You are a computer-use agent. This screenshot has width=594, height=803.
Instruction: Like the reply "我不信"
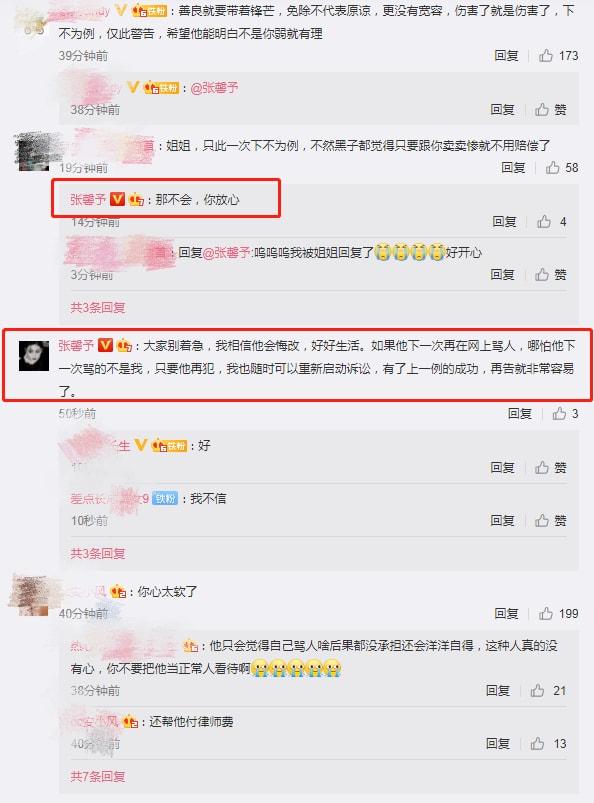542,521
